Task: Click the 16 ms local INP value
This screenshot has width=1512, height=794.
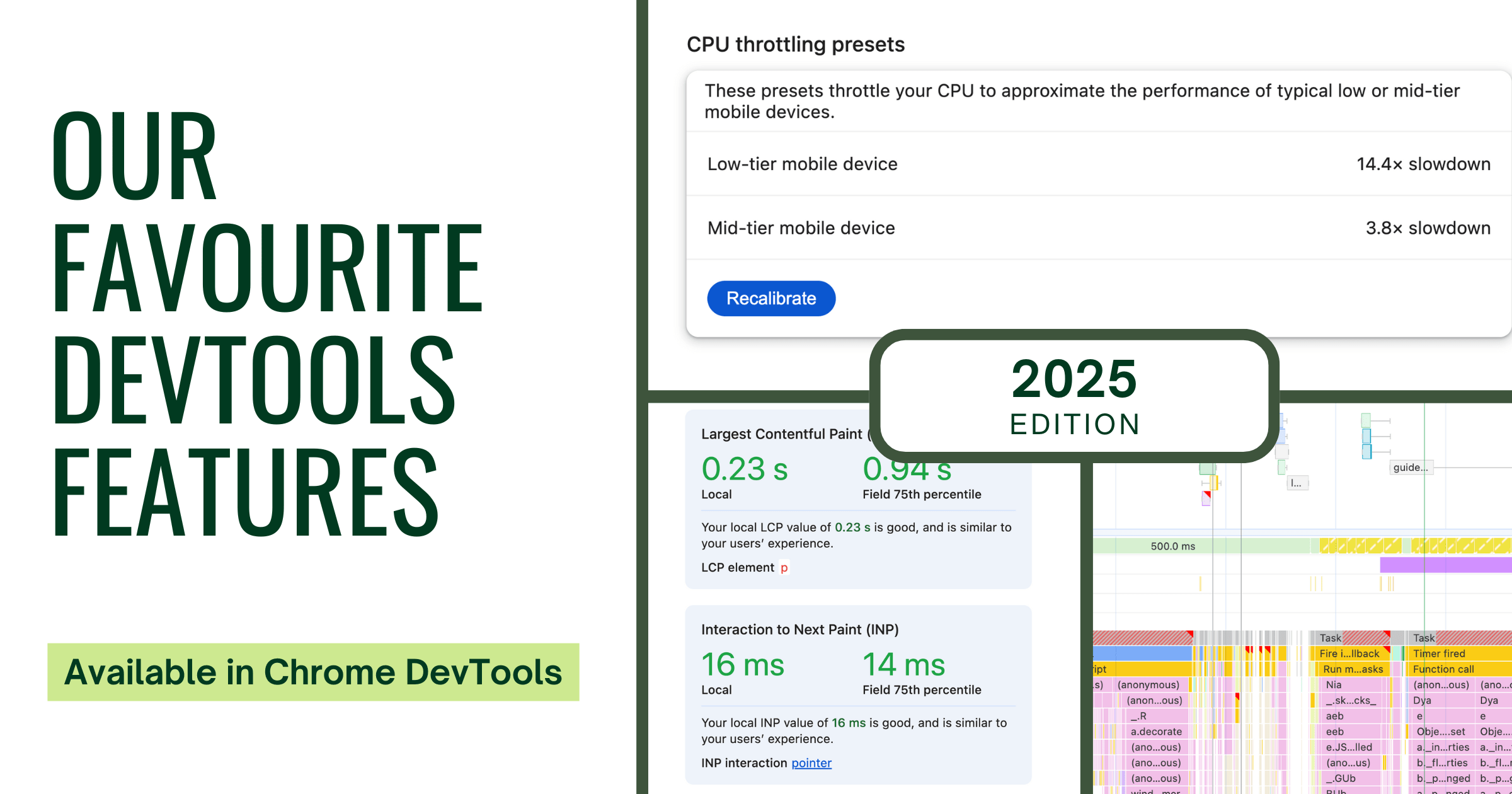Action: coord(743,665)
